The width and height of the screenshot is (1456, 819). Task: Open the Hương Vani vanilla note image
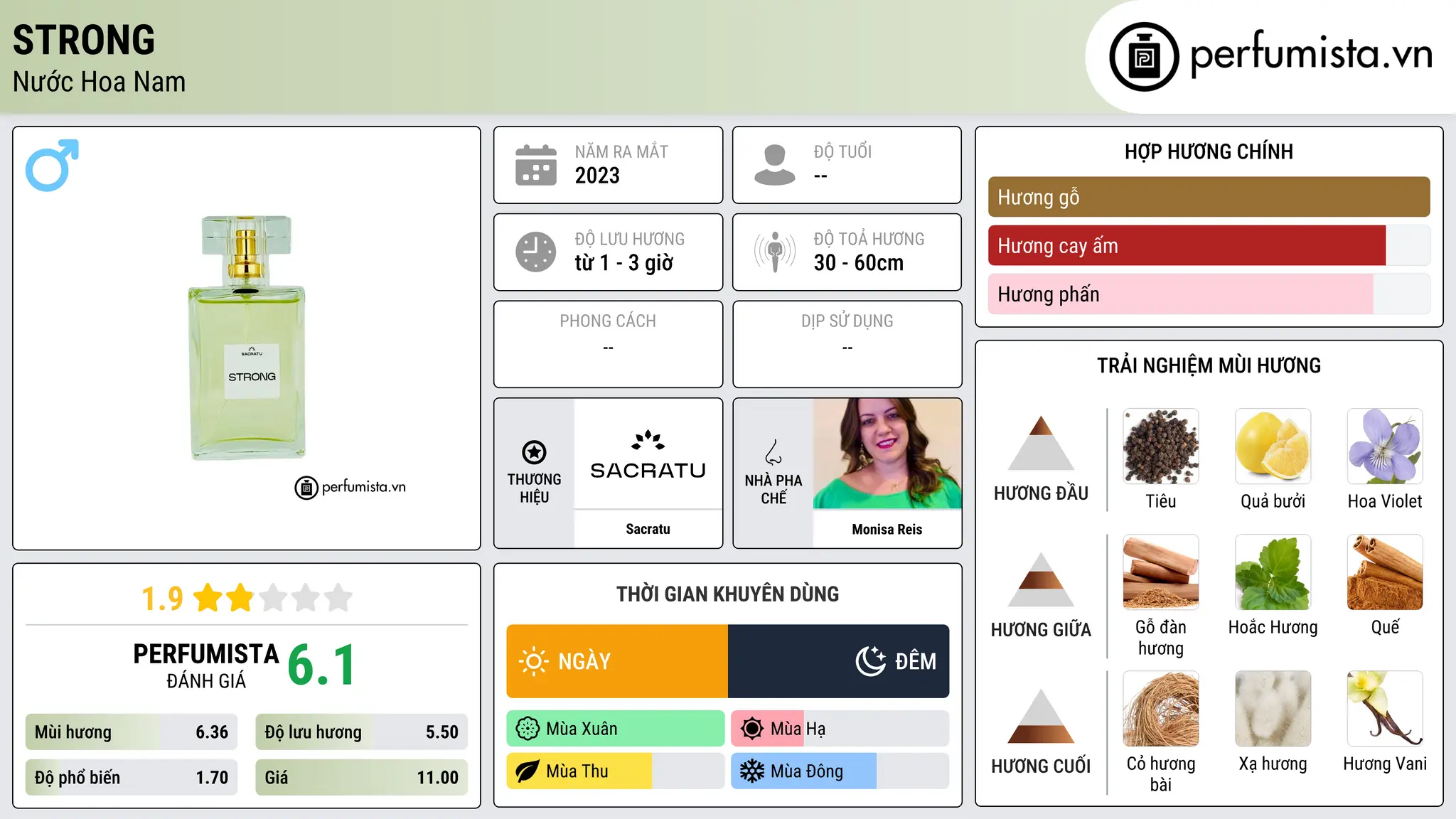point(1385,709)
